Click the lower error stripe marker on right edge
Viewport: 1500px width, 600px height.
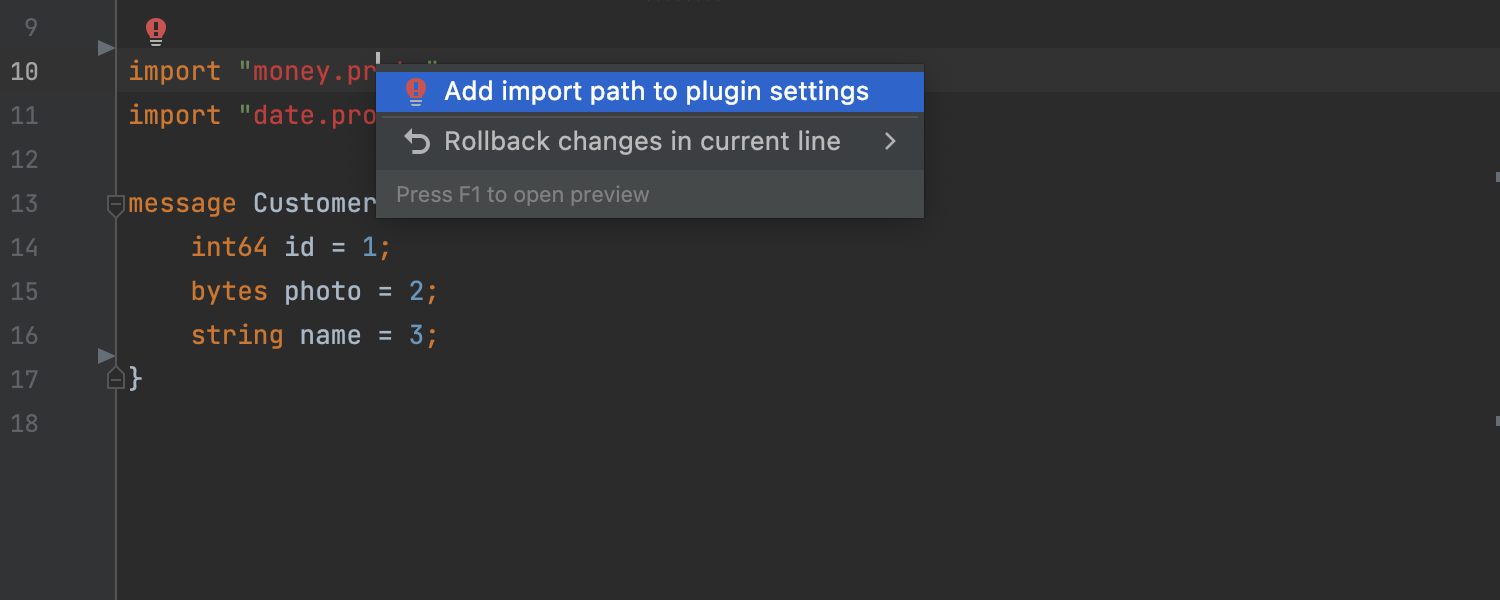[x=1497, y=421]
